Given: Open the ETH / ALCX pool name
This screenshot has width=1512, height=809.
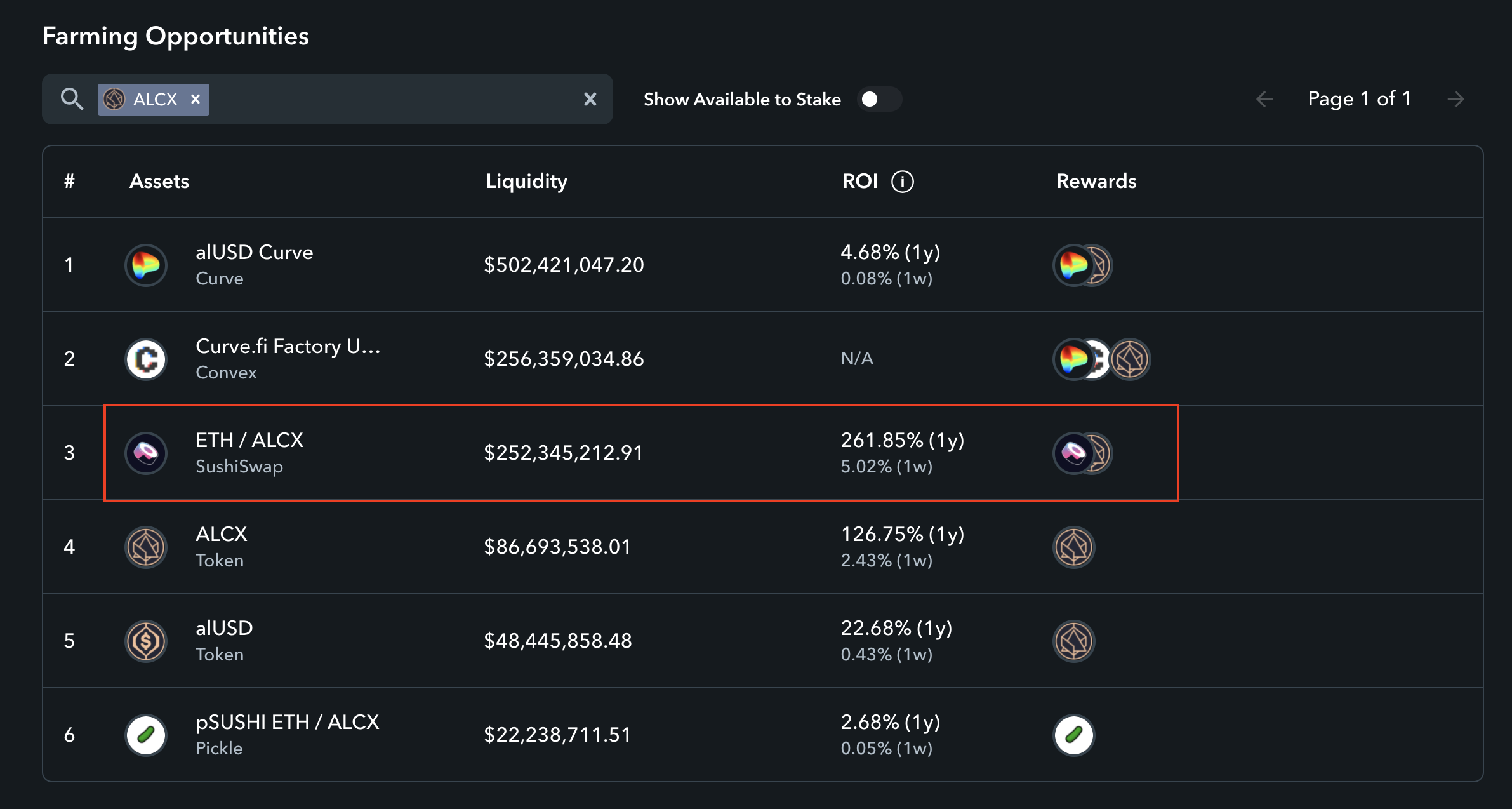Looking at the screenshot, I should (249, 440).
